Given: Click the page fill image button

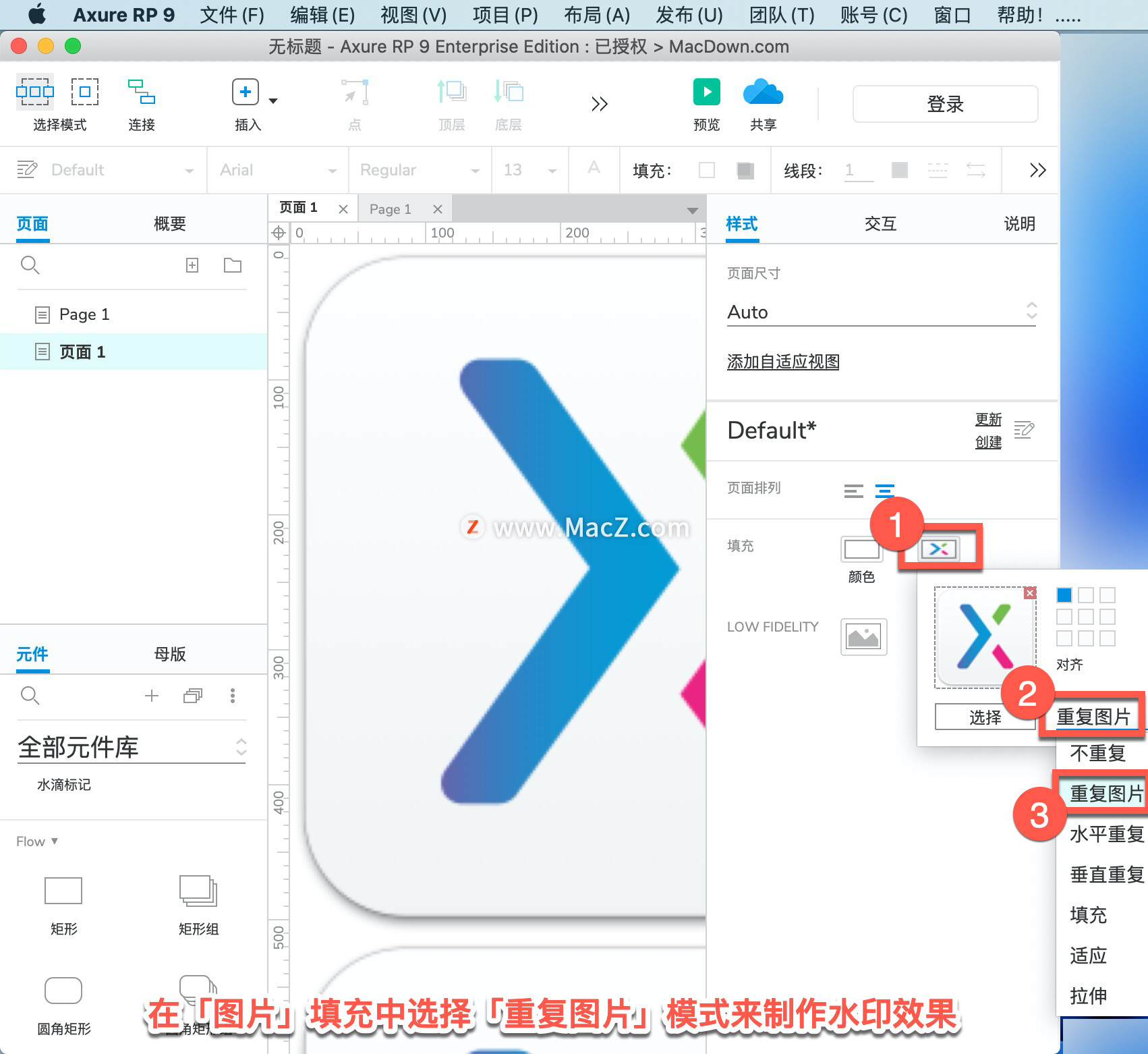Looking at the screenshot, I should [939, 549].
